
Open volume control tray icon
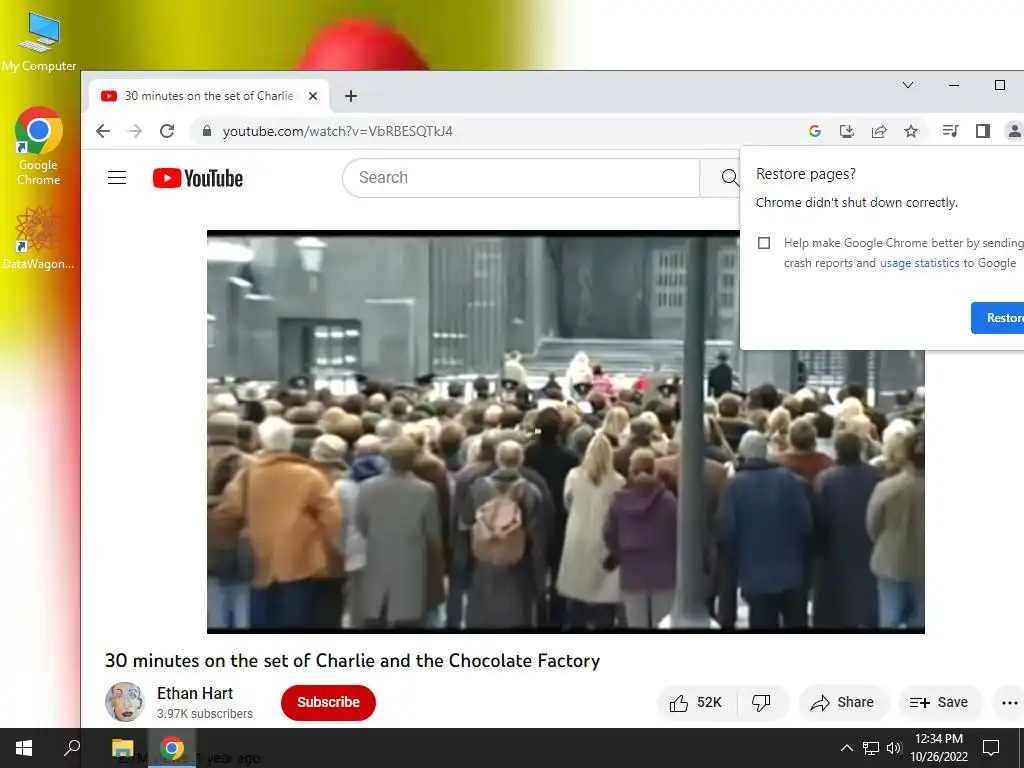tap(894, 748)
